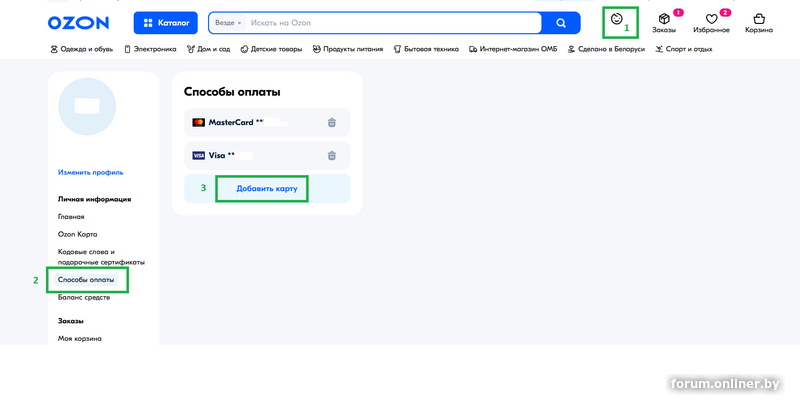Click the profile avatar picture
The width and height of the screenshot is (800, 405).
point(87,106)
